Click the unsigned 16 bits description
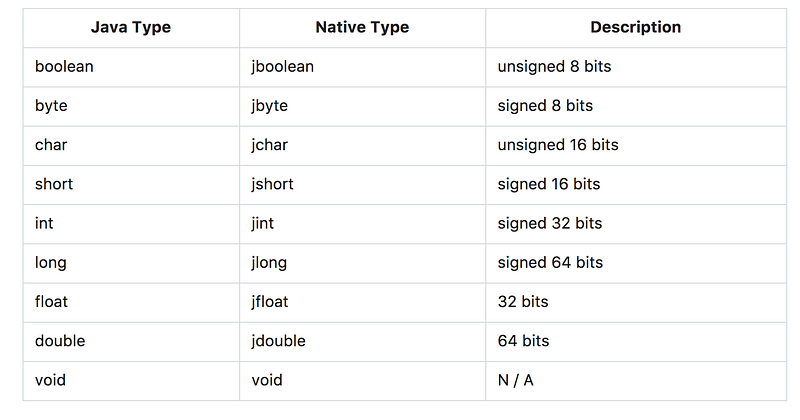Viewport: 800px width, 420px height. pyautogui.click(x=558, y=145)
